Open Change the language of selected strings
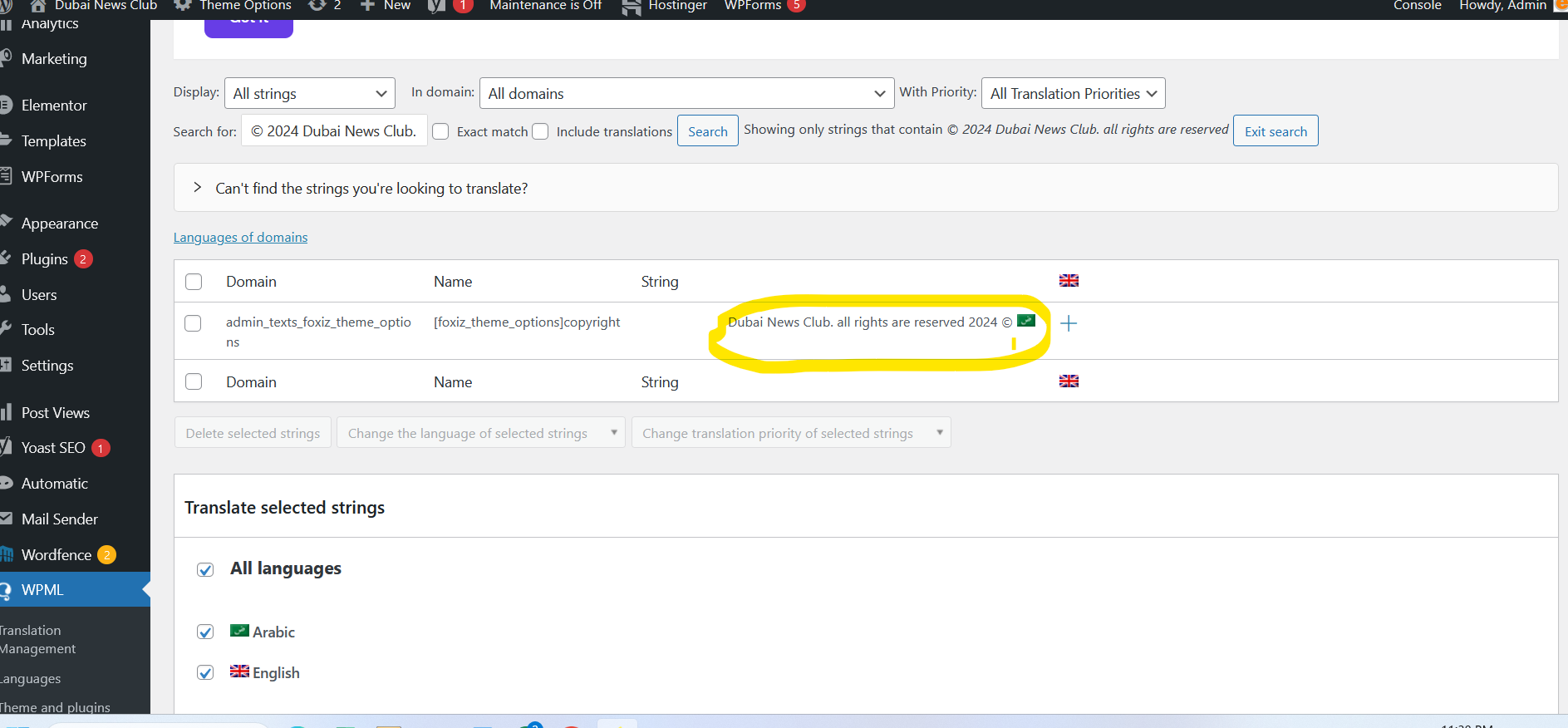Screen dimensions: 1568x728 tap(480, 433)
